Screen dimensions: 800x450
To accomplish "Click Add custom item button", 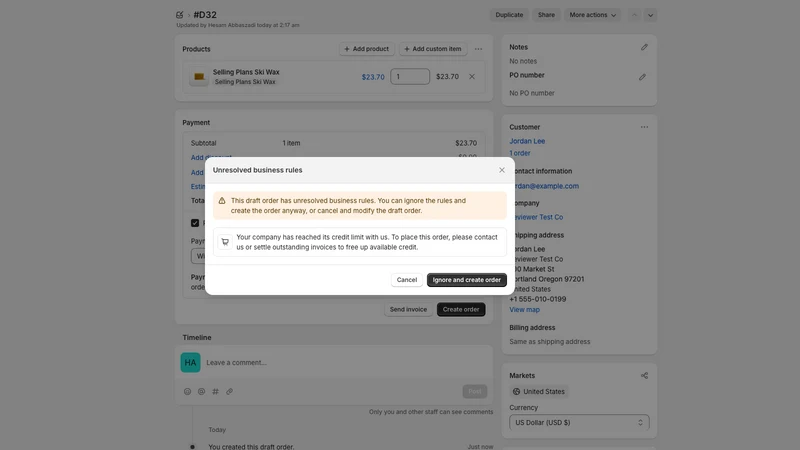I will tap(433, 49).
